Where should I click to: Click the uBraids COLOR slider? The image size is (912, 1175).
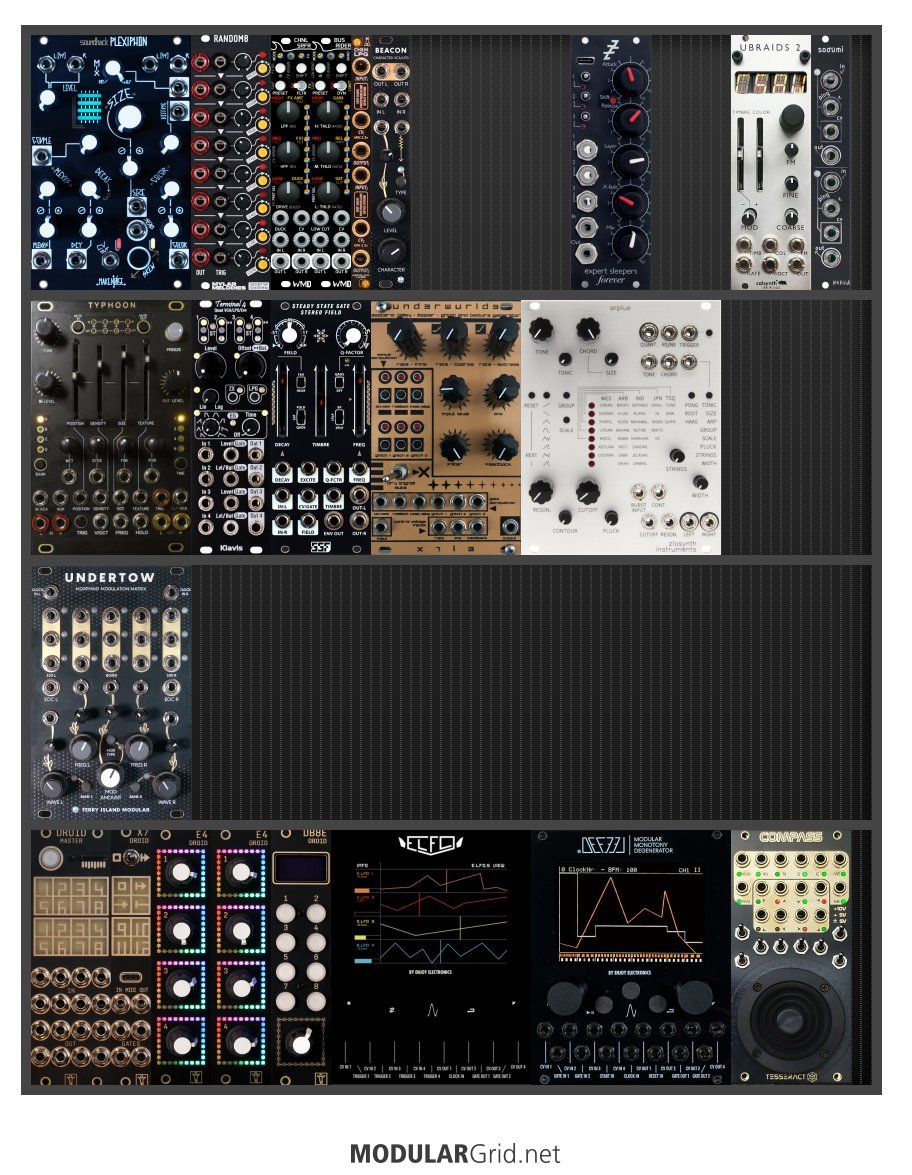(x=761, y=155)
